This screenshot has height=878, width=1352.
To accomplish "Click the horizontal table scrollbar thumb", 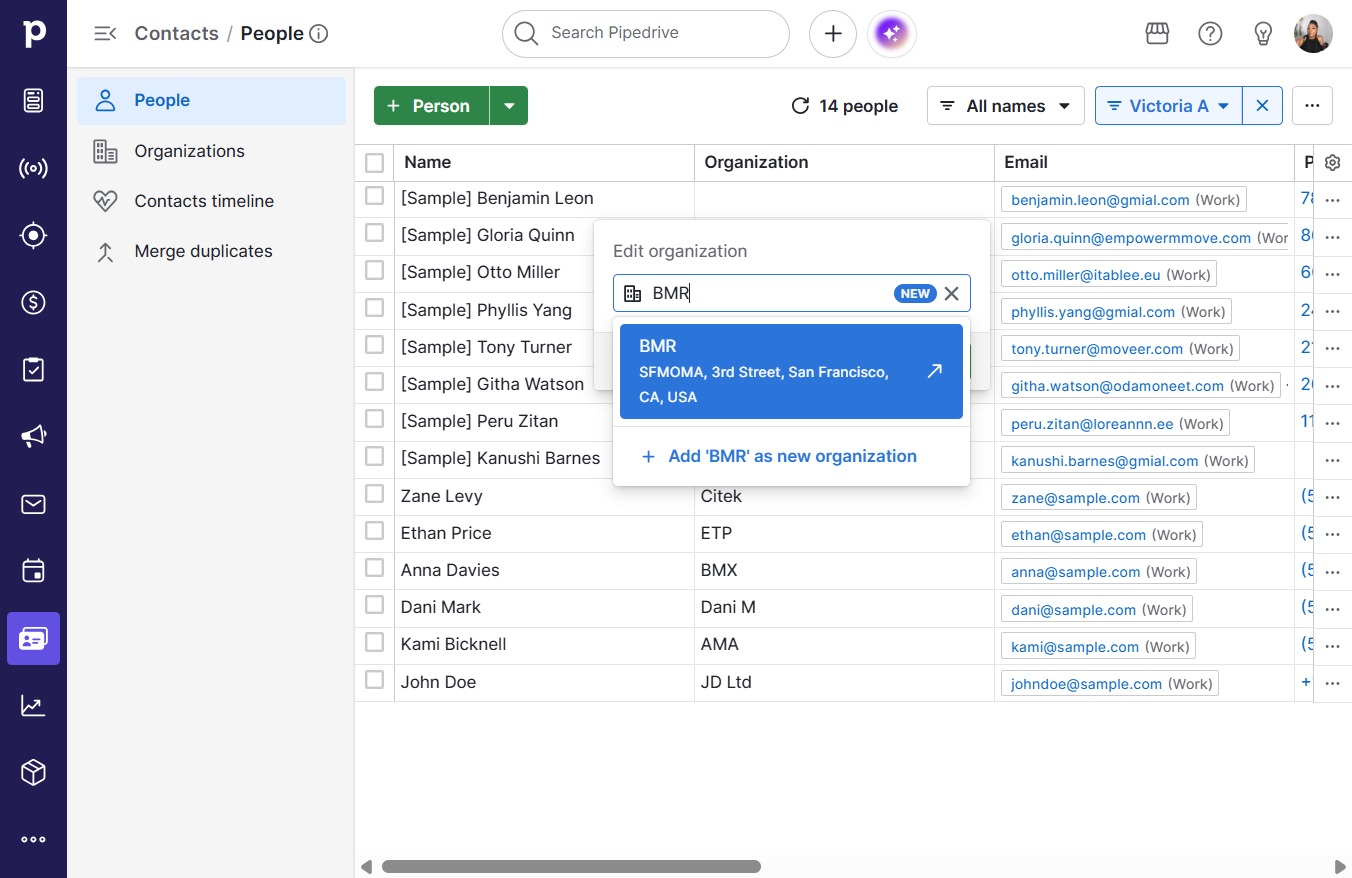I will (x=571, y=866).
